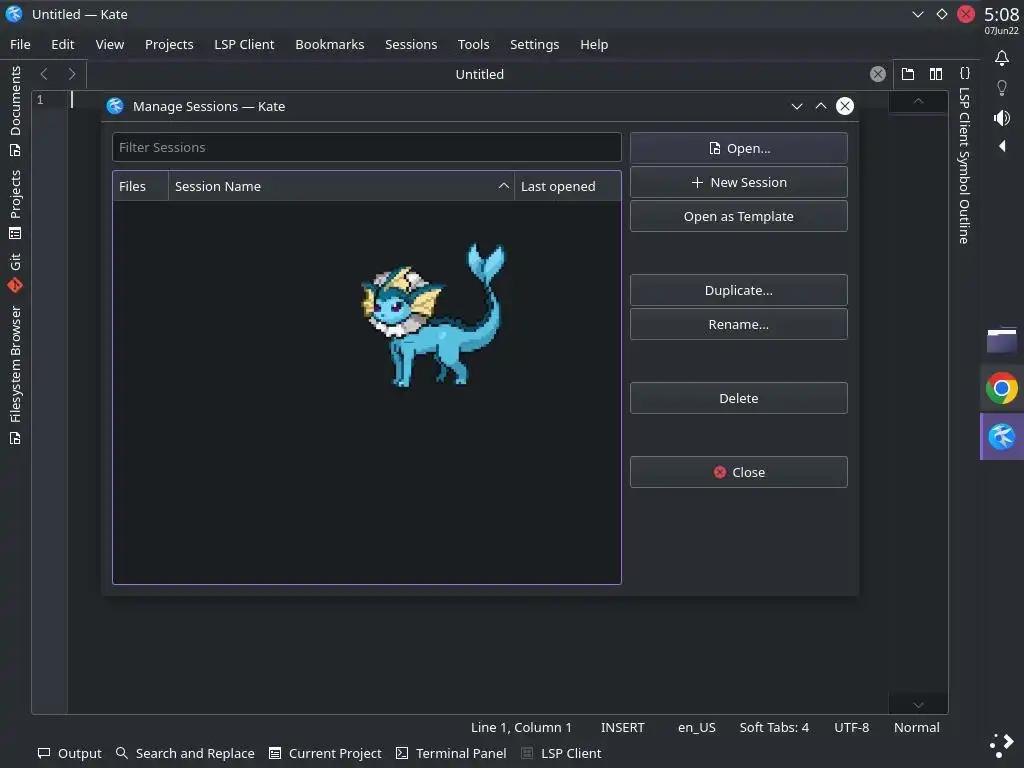Open Soft Tabs: 4 indentation selector
The image size is (1024, 768).
(x=774, y=728)
